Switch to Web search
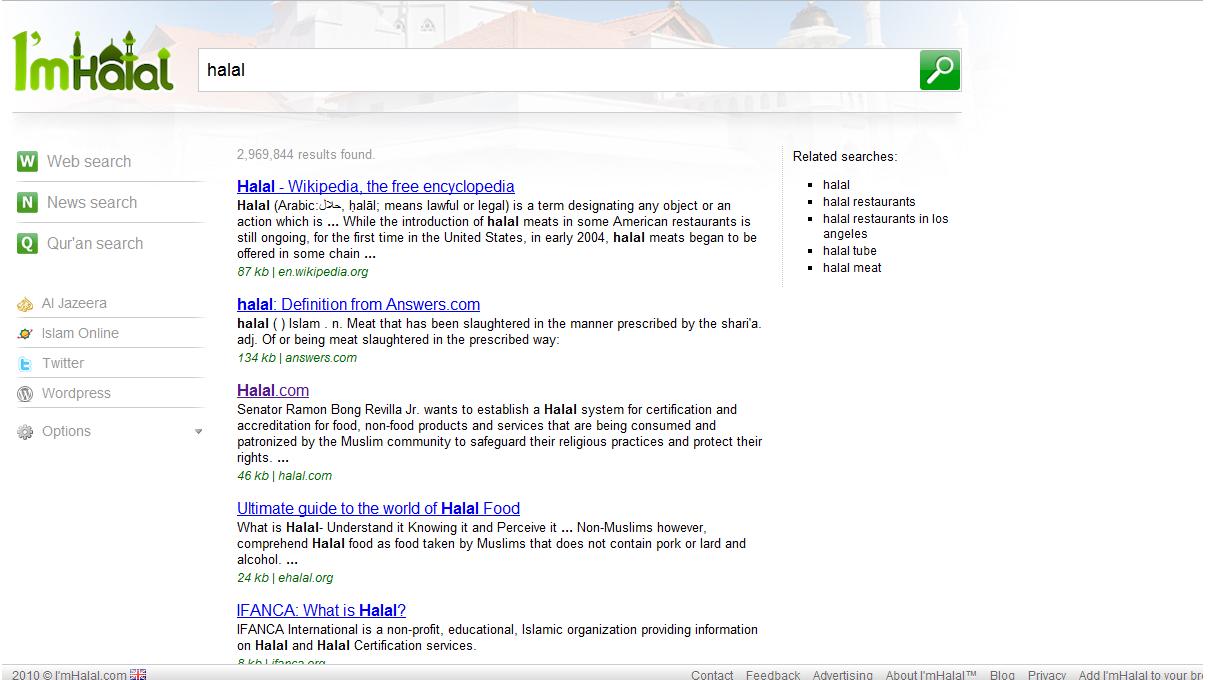 pyautogui.click(x=89, y=161)
